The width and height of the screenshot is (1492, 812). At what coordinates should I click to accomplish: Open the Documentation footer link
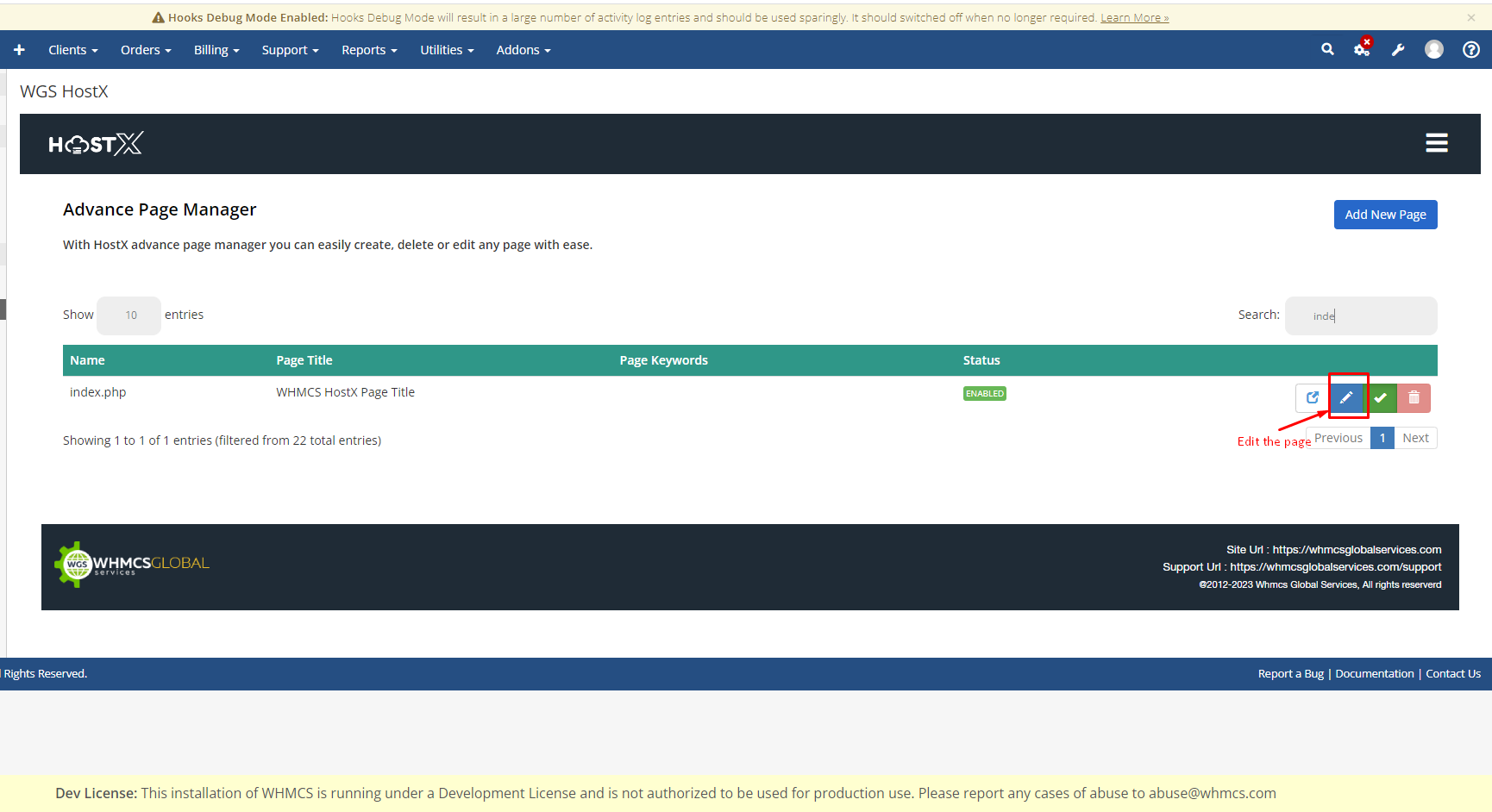coord(1375,674)
